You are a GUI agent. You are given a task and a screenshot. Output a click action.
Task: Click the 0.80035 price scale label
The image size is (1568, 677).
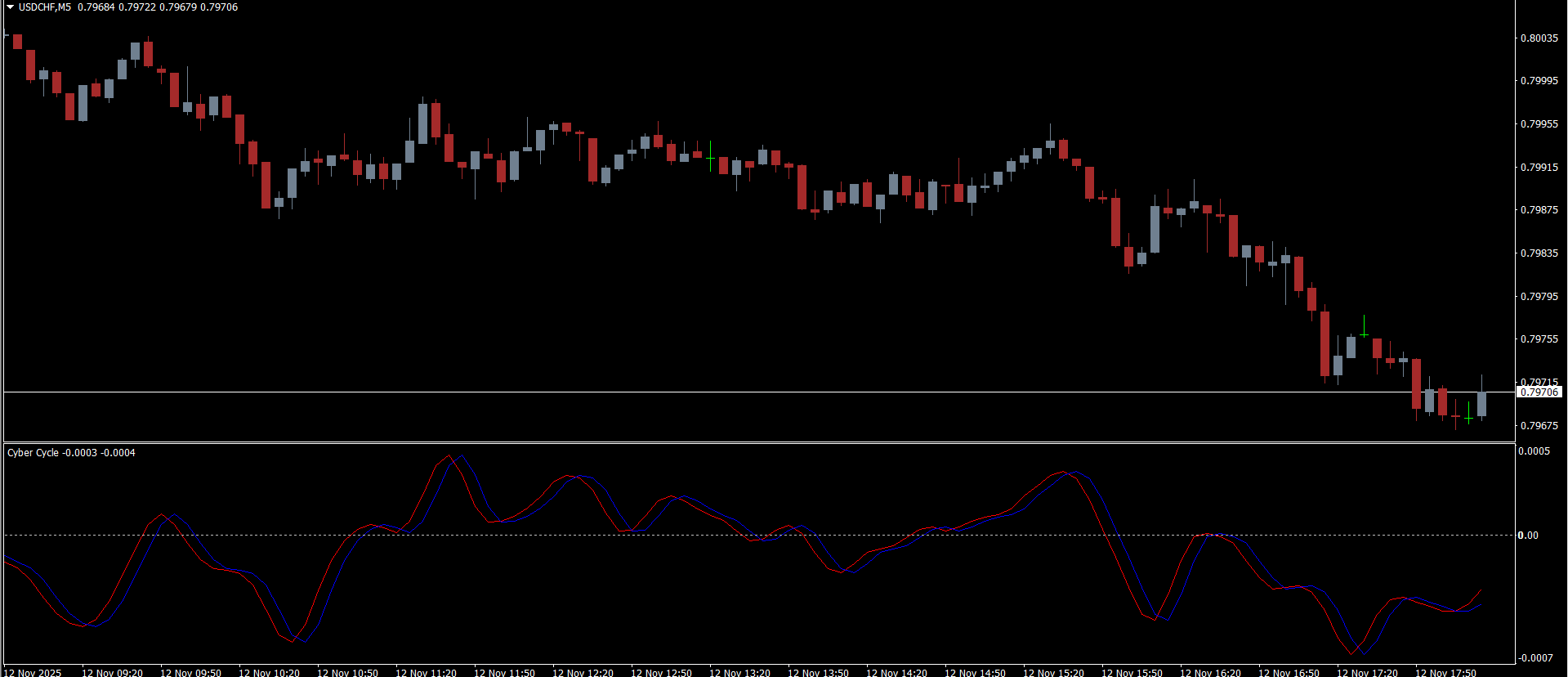(x=1539, y=38)
